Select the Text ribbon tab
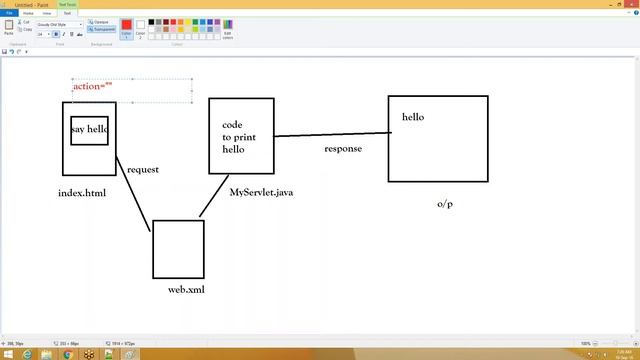This screenshot has width=640, height=360. (x=67, y=13)
